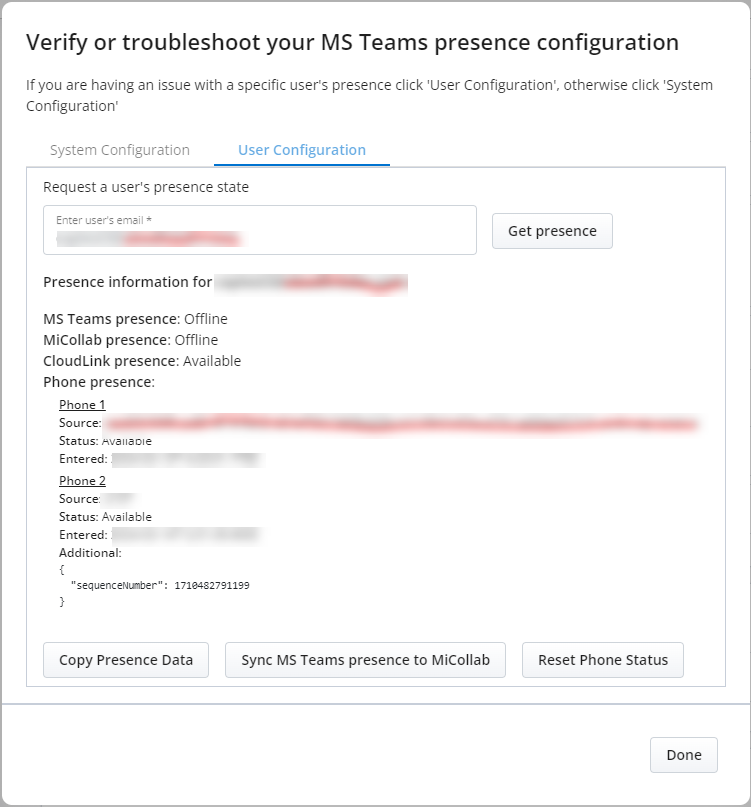Click the MS Teams presence Offline line
The height and width of the screenshot is (807, 756).
[x=135, y=319]
